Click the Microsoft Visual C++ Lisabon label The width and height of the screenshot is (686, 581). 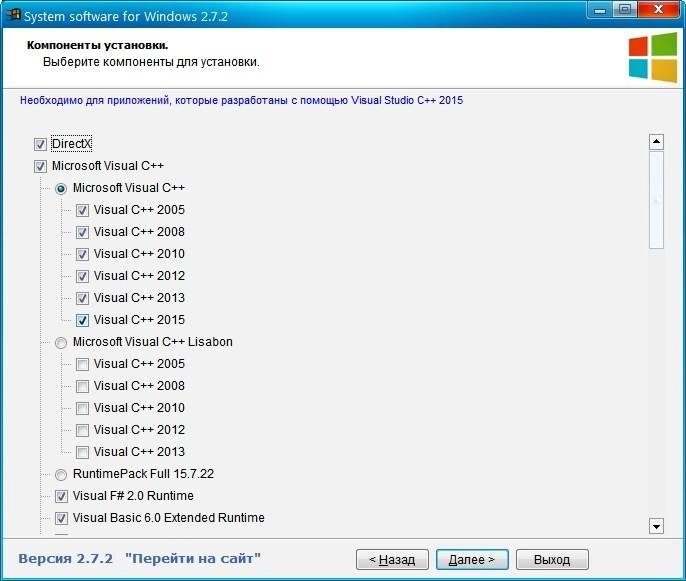tap(153, 342)
